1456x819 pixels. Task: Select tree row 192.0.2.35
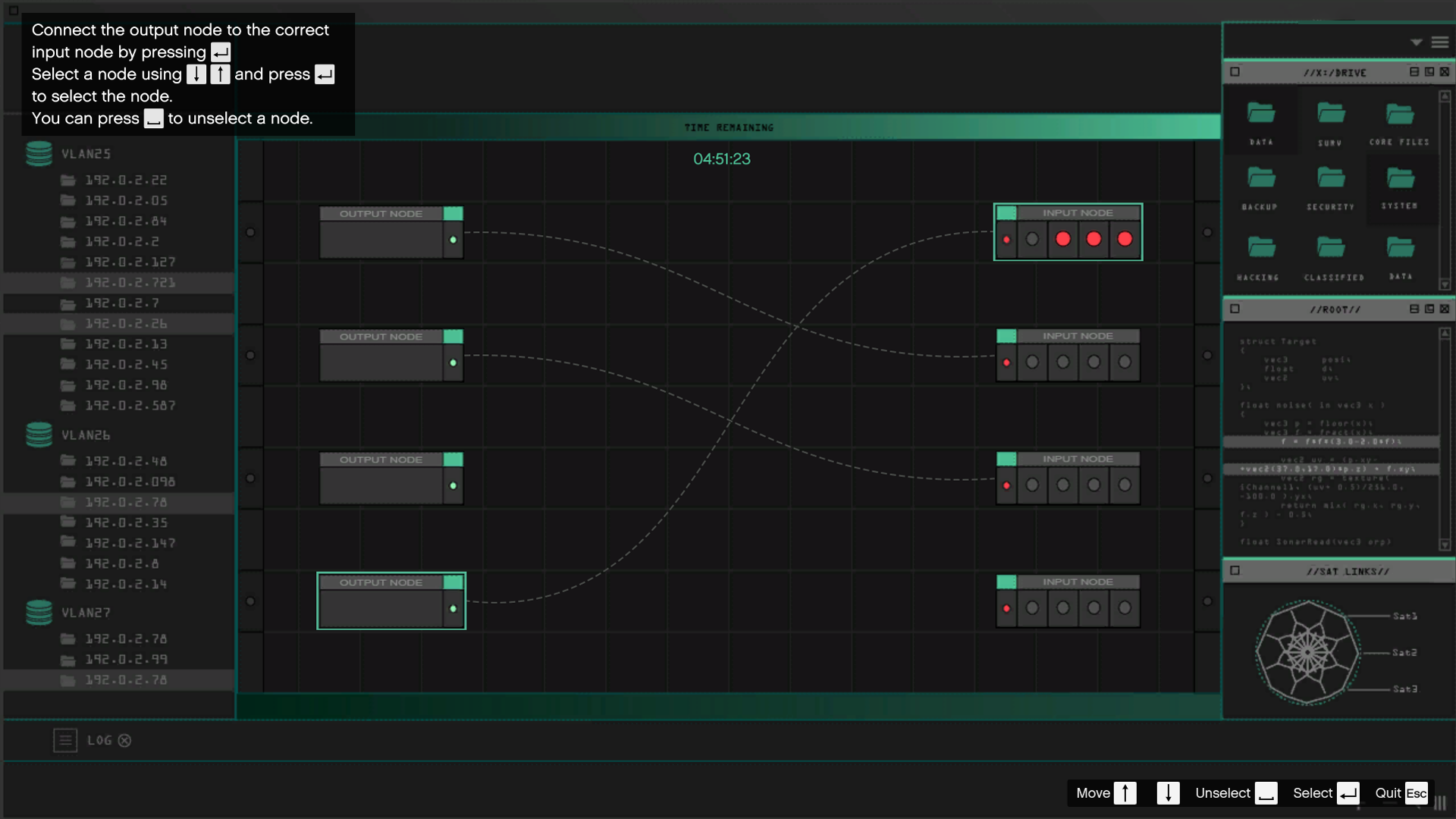point(119,522)
